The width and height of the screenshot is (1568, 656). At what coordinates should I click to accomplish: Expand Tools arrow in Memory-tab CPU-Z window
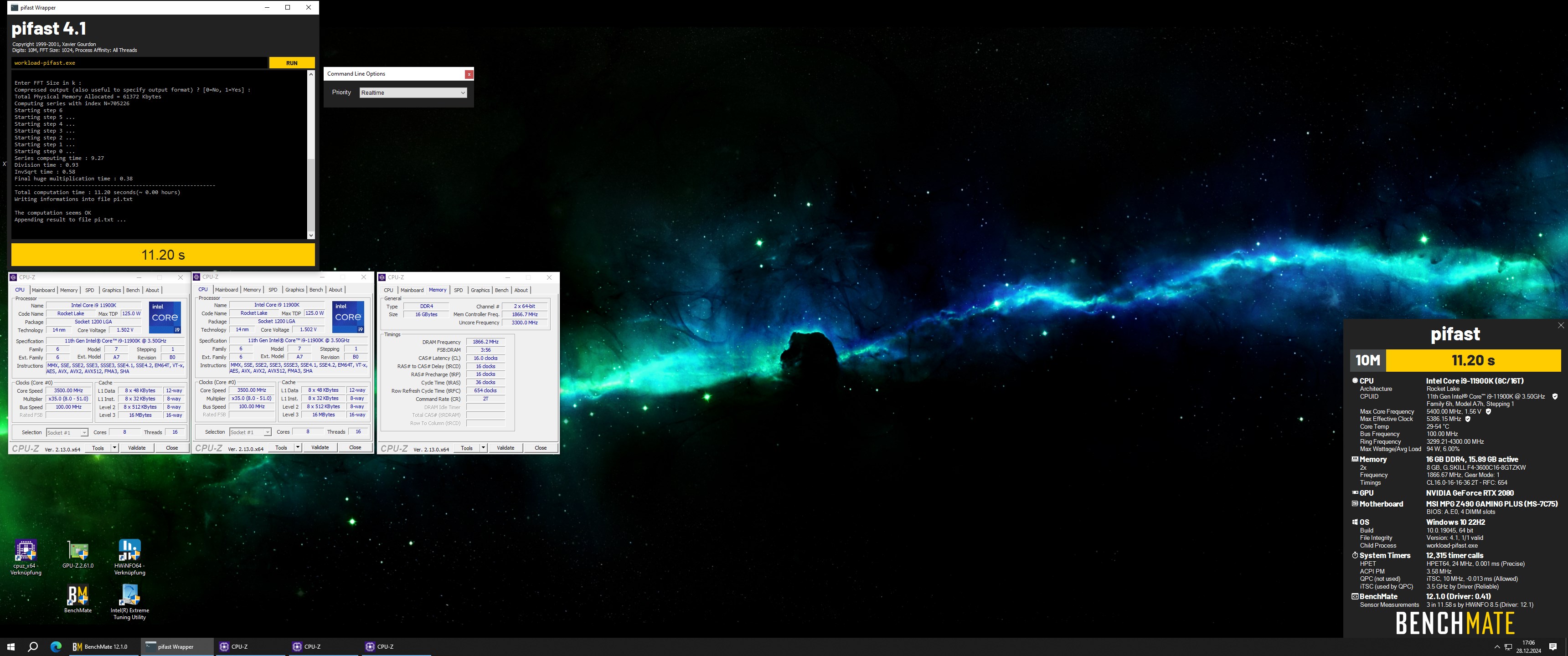(483, 448)
